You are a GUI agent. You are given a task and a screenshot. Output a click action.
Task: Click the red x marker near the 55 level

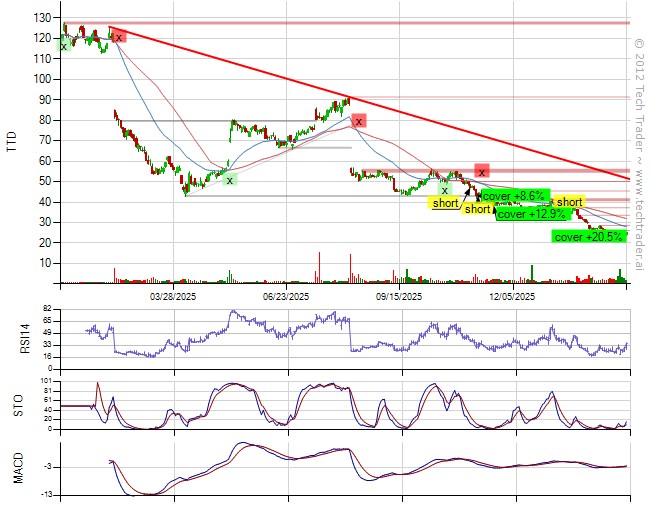point(482,172)
